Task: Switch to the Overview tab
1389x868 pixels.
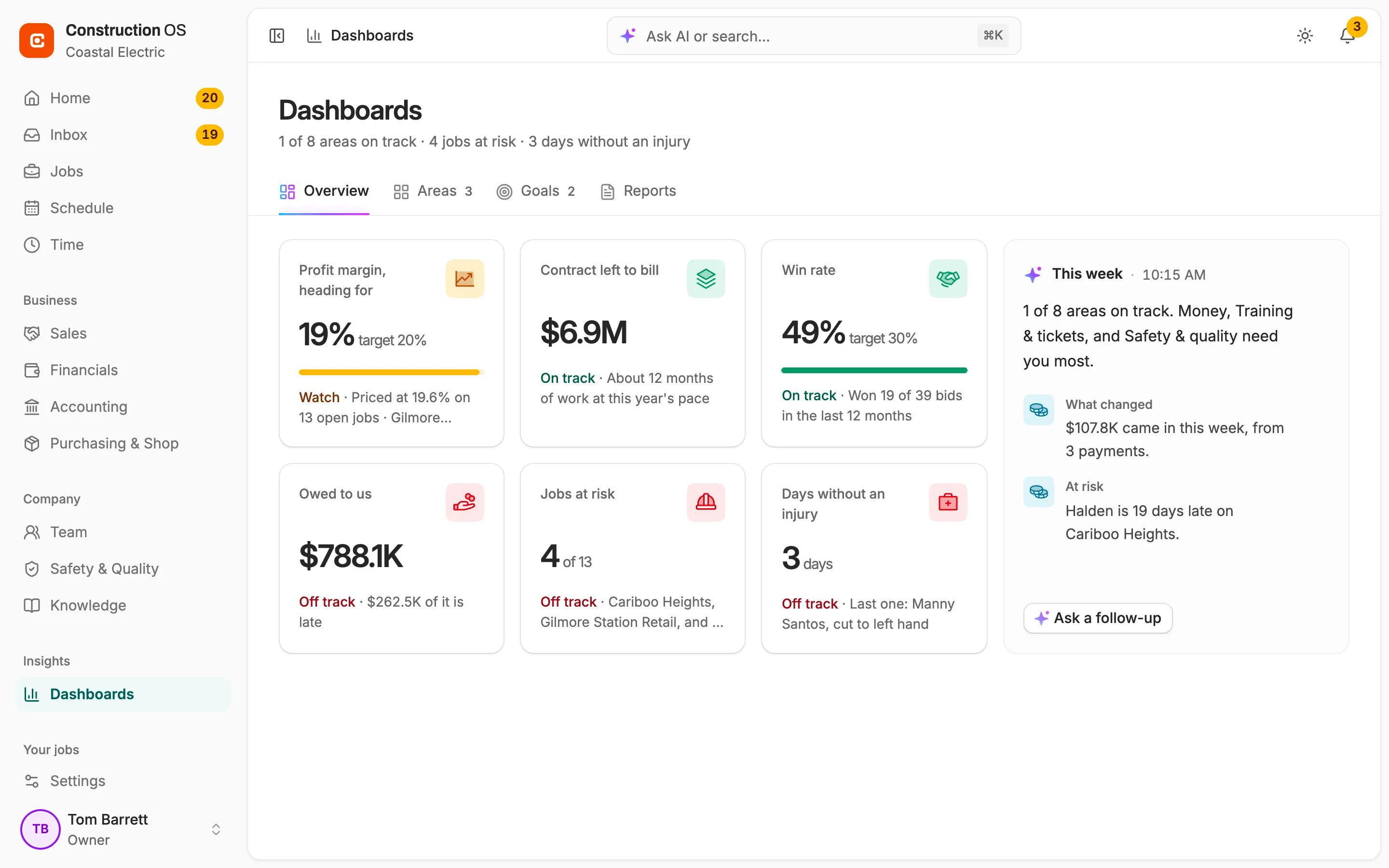Action: pos(324,191)
